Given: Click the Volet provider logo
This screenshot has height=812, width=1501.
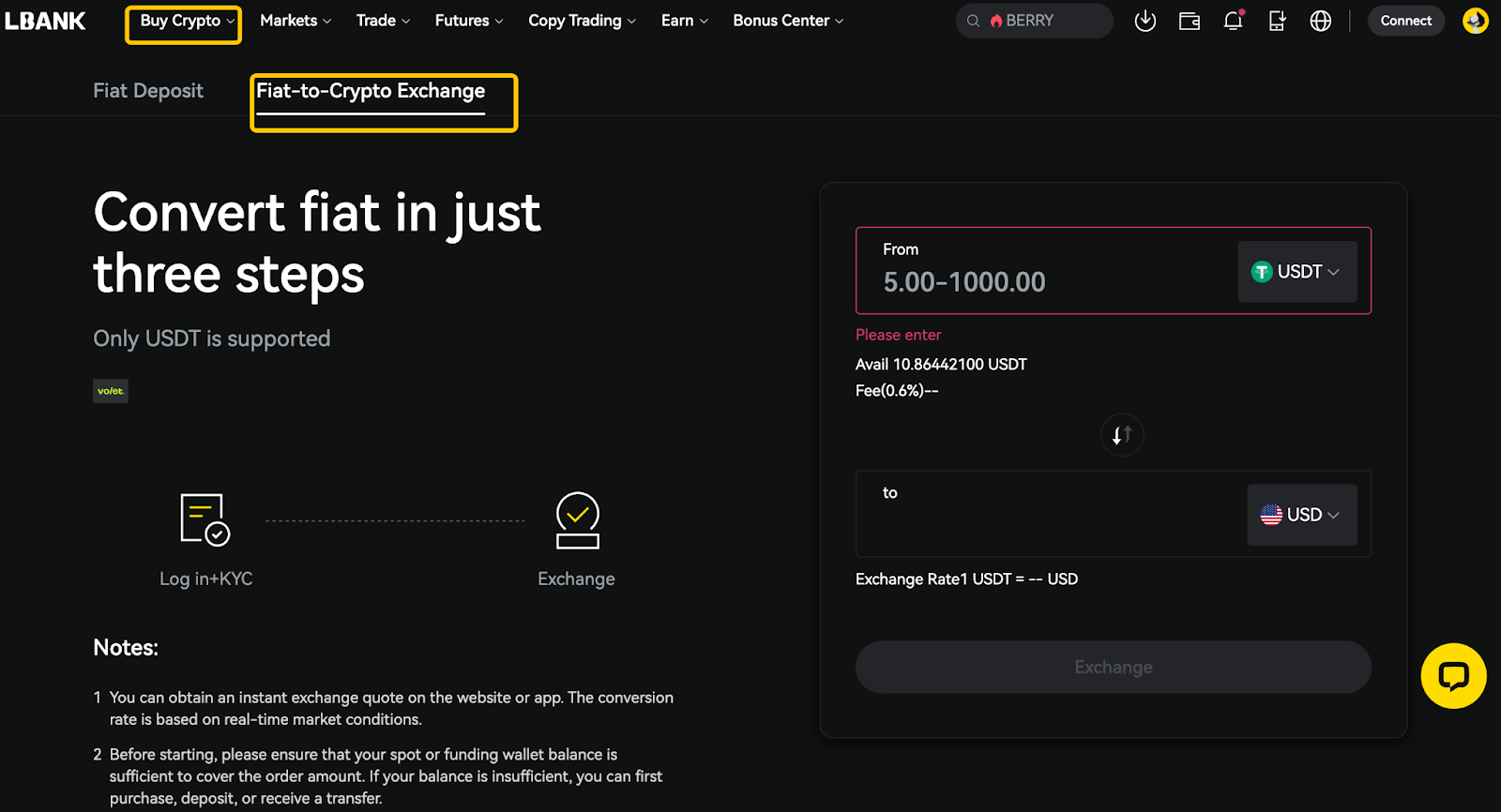Looking at the screenshot, I should pos(111,391).
